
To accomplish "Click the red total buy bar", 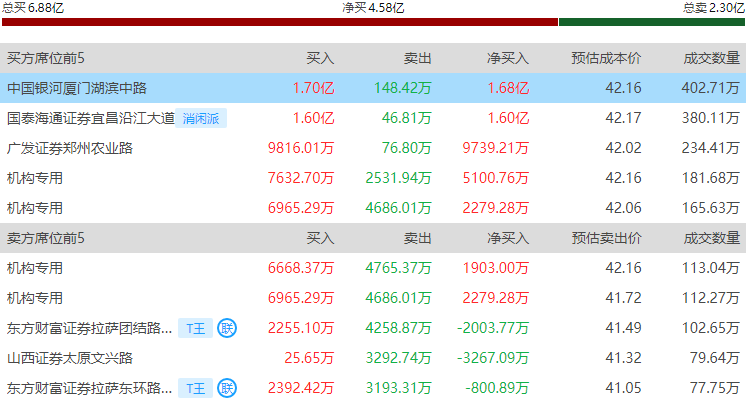I will click(x=280, y=22).
